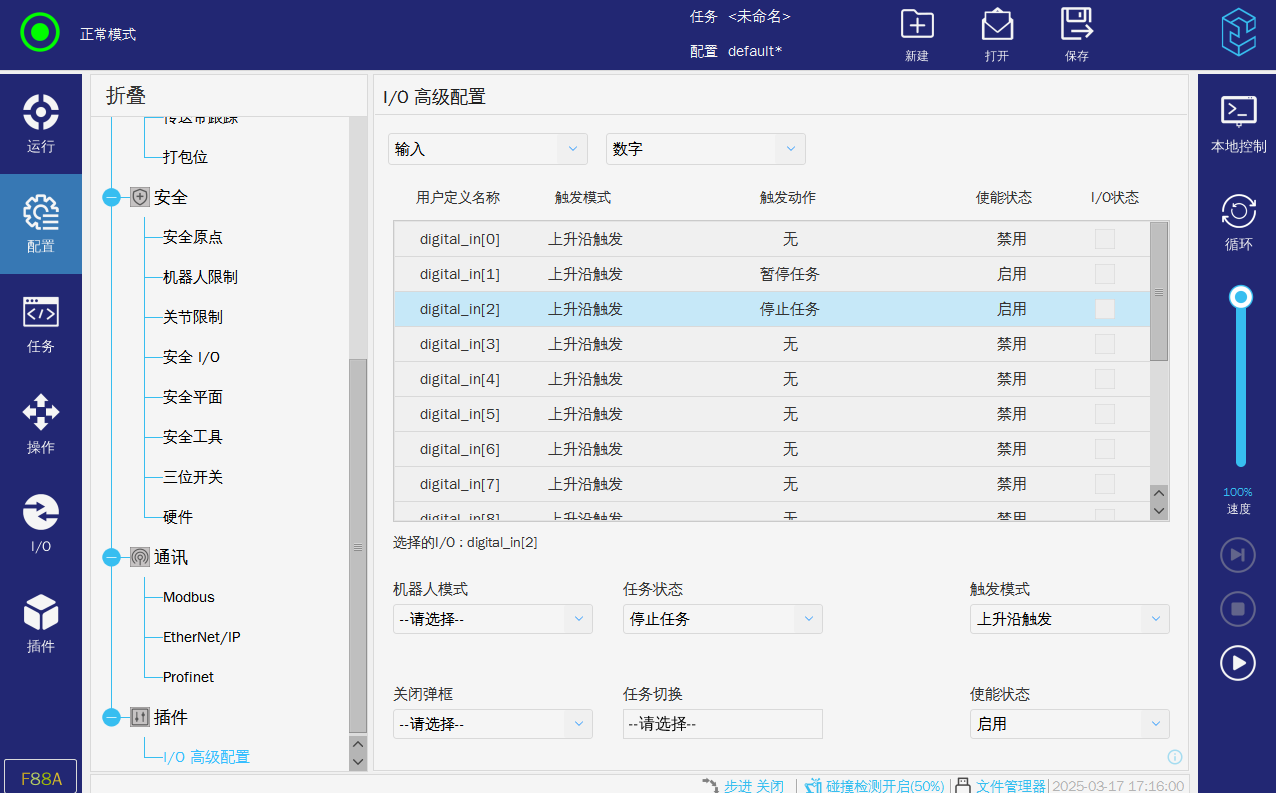The height and width of the screenshot is (793, 1276).
Task: Open a task with the 打开 icon
Action: (x=996, y=26)
